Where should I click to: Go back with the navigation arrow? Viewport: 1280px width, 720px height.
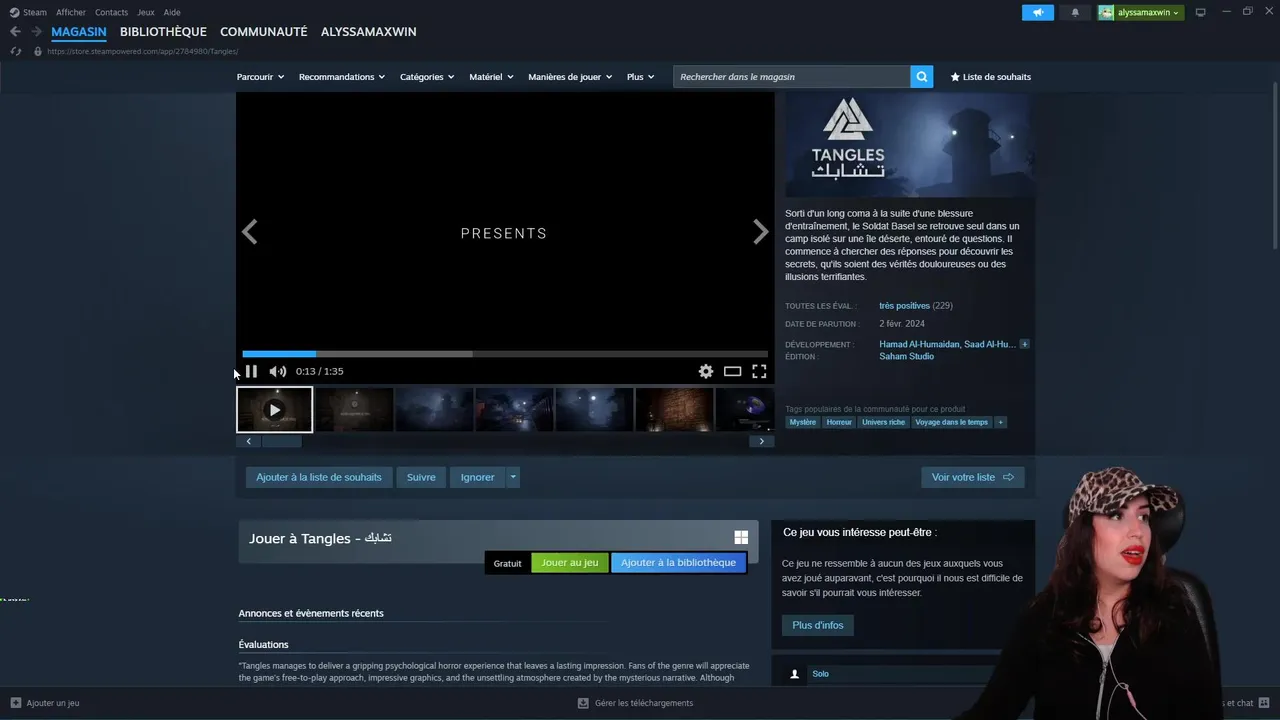(15, 32)
